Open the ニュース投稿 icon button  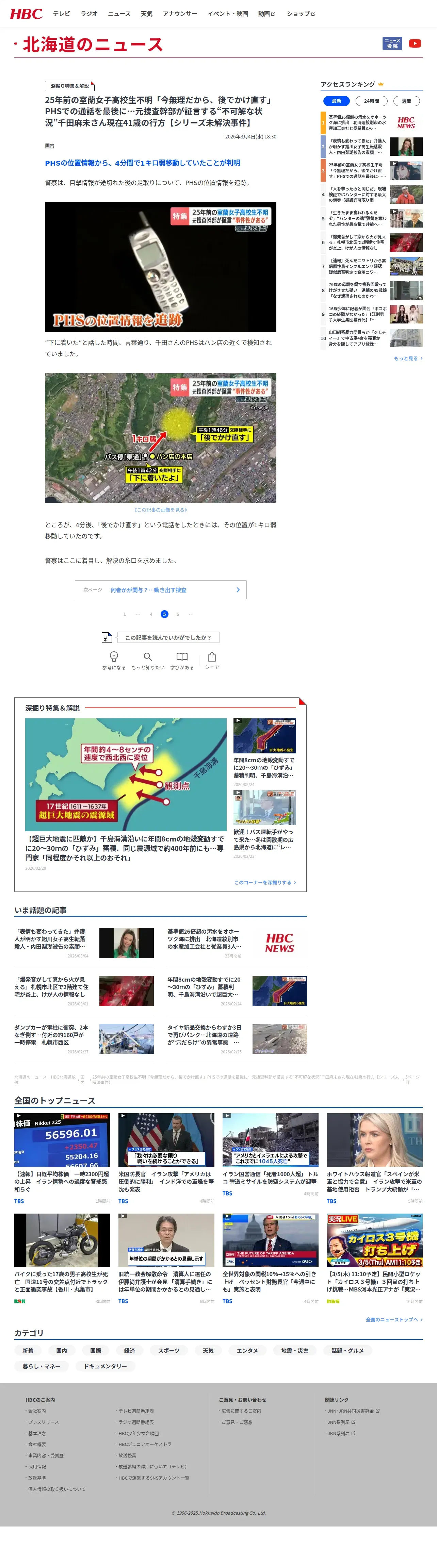392,43
